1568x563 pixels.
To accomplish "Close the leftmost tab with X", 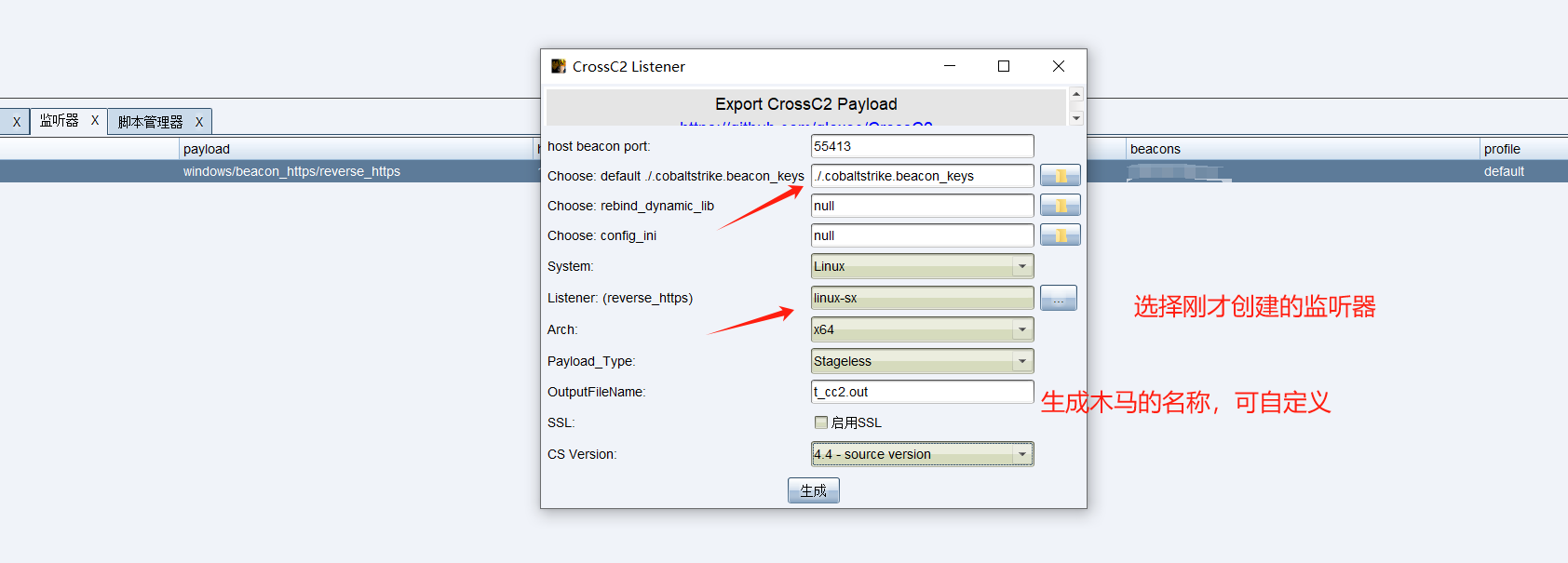I will point(16,122).
